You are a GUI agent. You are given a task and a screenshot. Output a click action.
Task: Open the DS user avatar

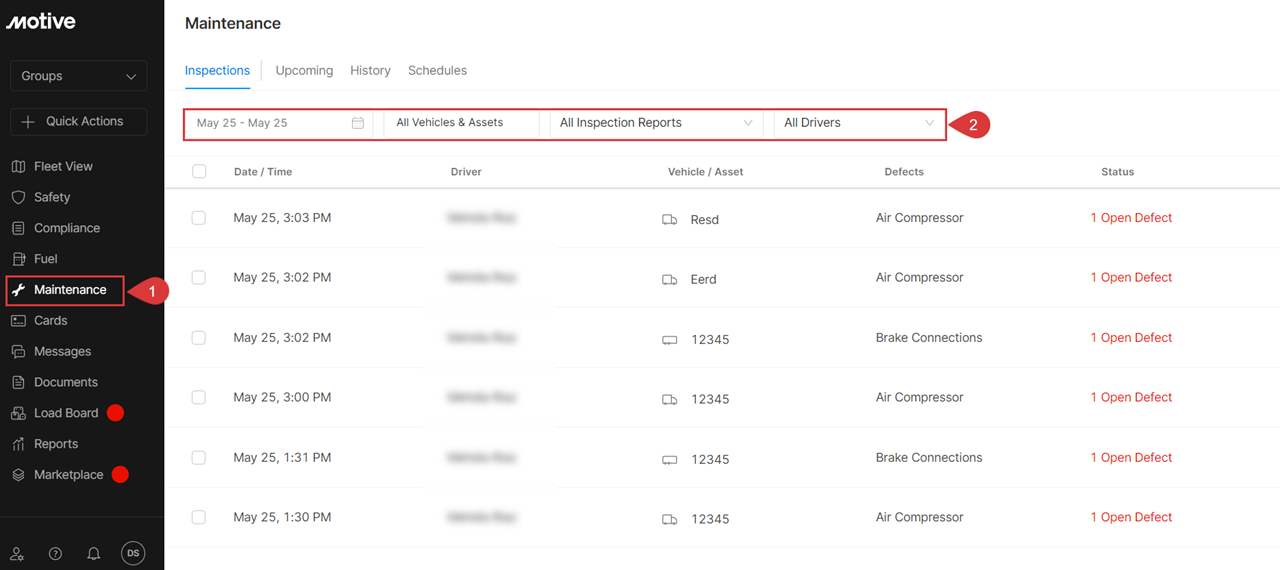point(133,553)
